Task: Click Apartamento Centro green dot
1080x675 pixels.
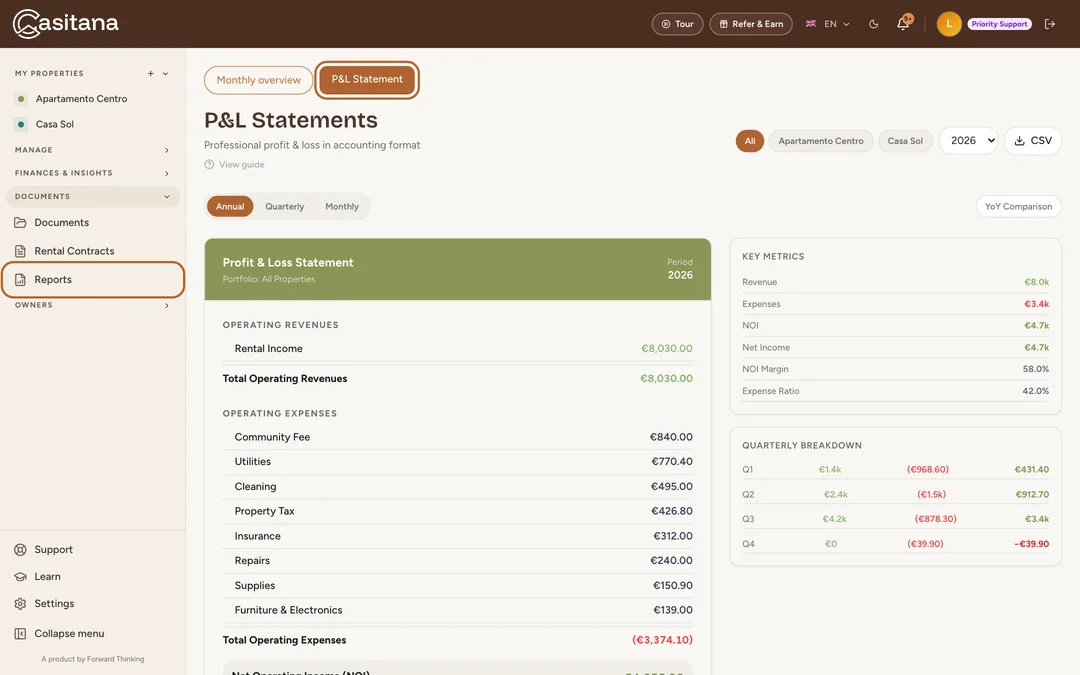Action: (x=21, y=99)
